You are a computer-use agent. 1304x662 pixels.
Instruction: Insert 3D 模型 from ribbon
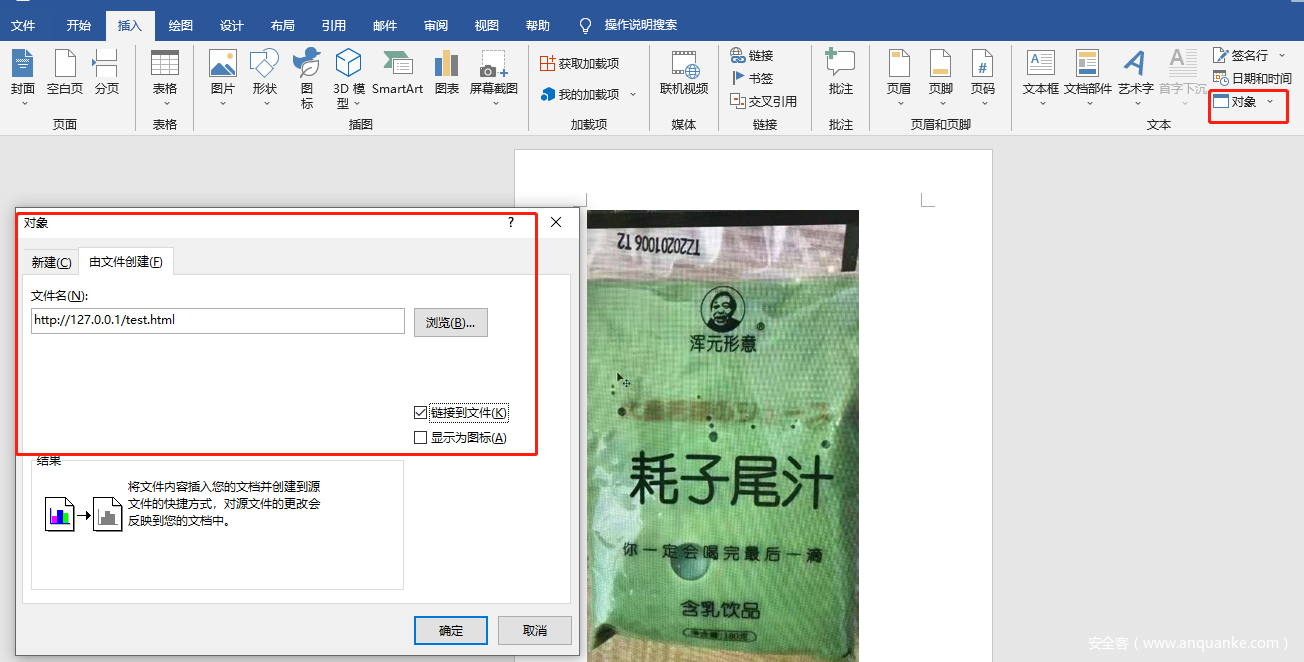pyautogui.click(x=348, y=66)
